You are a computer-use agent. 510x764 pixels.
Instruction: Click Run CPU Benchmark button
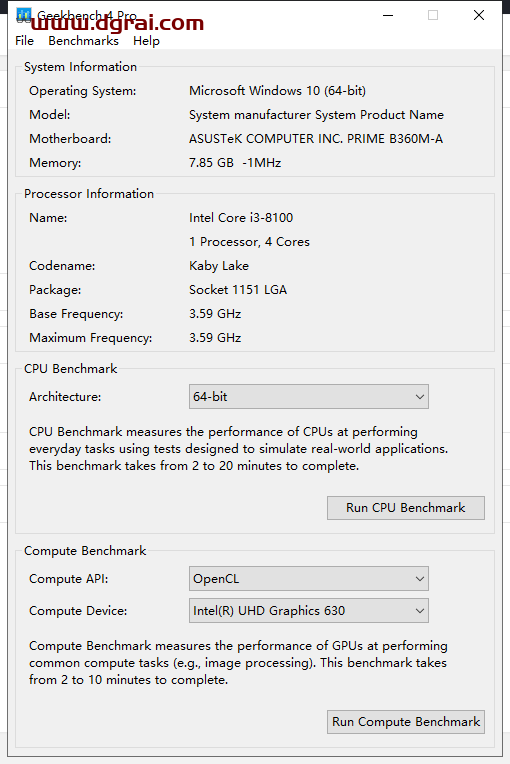coord(406,508)
